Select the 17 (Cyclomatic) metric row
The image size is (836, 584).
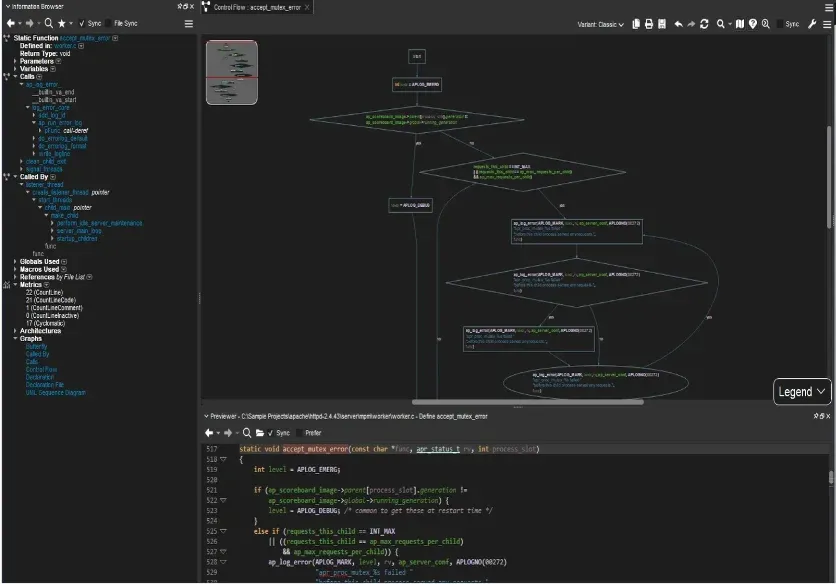(45, 323)
